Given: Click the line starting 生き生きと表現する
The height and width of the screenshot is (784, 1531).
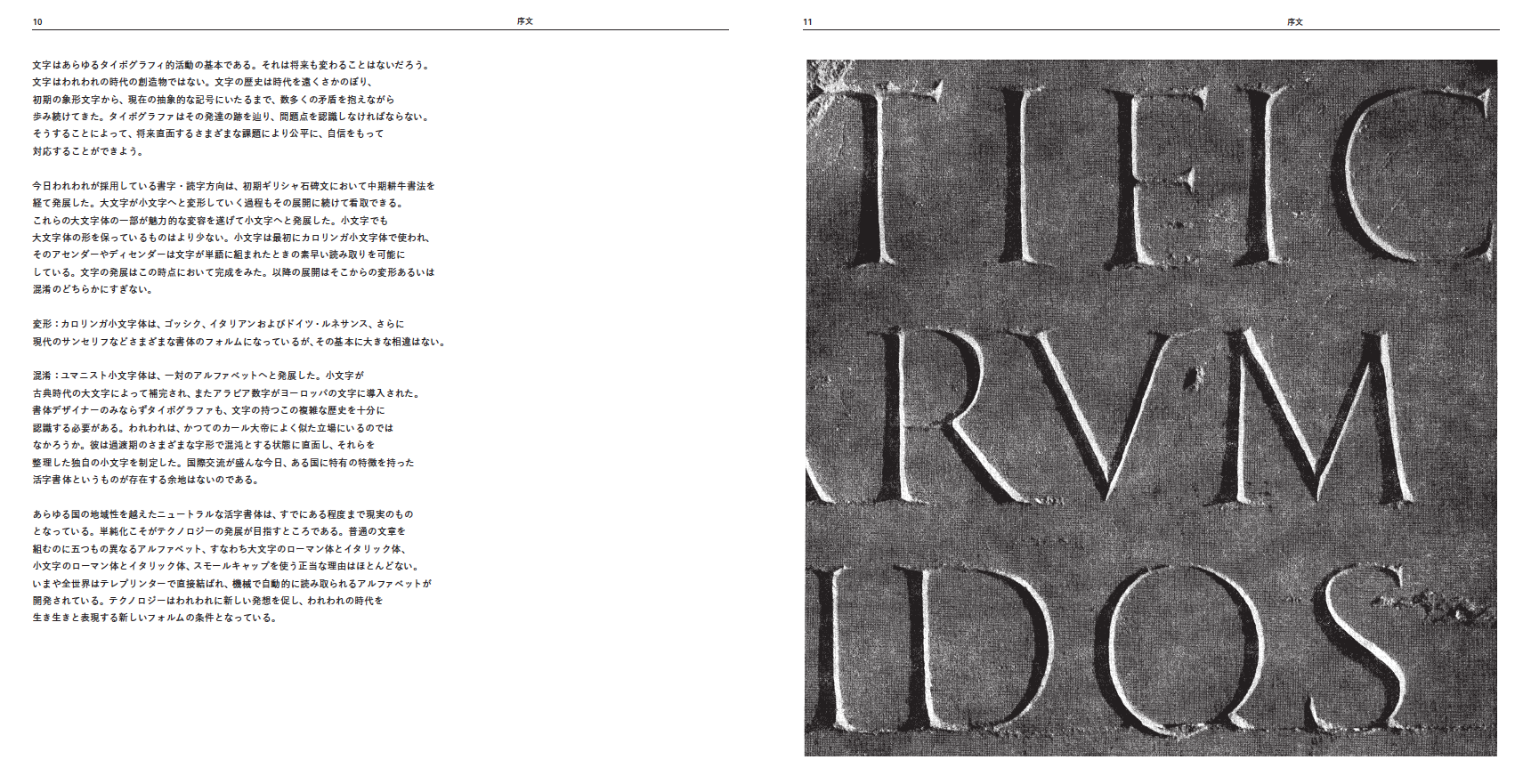Looking at the screenshot, I should (x=155, y=618).
